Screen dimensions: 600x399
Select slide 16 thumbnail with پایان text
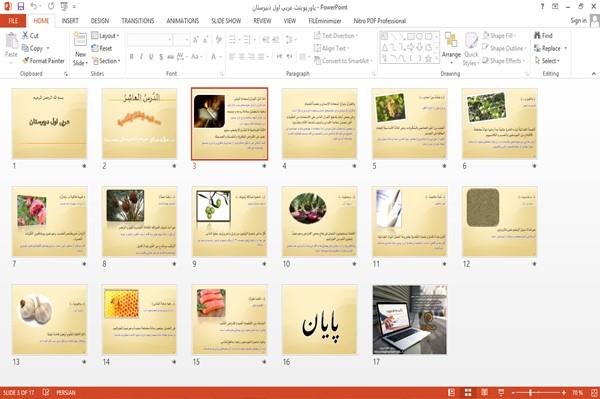320,319
